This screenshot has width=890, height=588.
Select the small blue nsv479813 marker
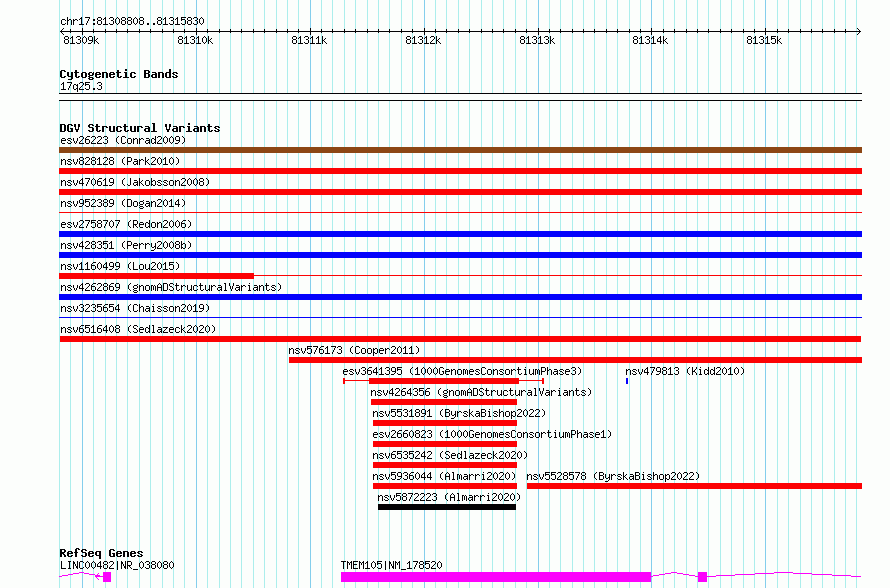point(627,381)
